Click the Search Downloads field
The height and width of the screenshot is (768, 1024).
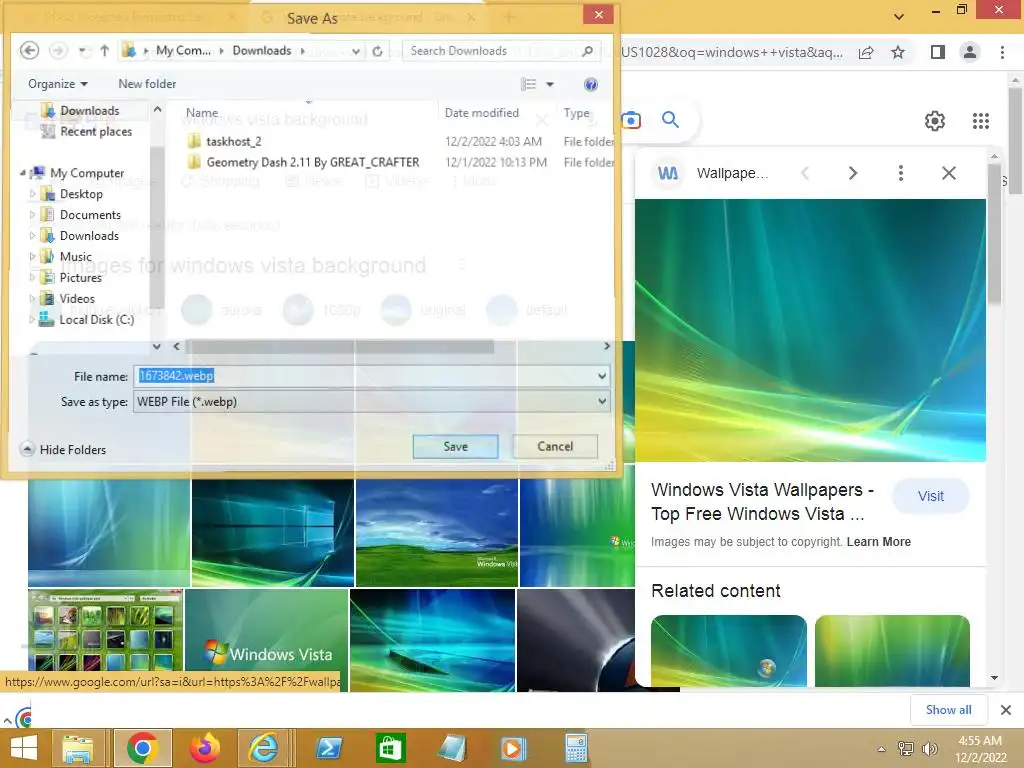pyautogui.click(x=500, y=51)
